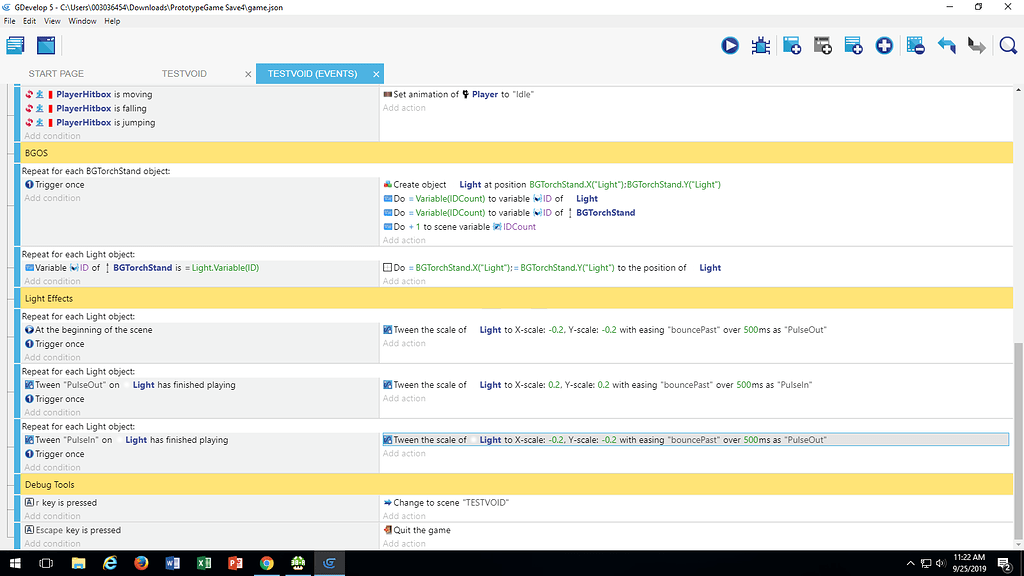The width and height of the screenshot is (1024, 576).
Task: Open the Edit menu
Action: [27, 20]
